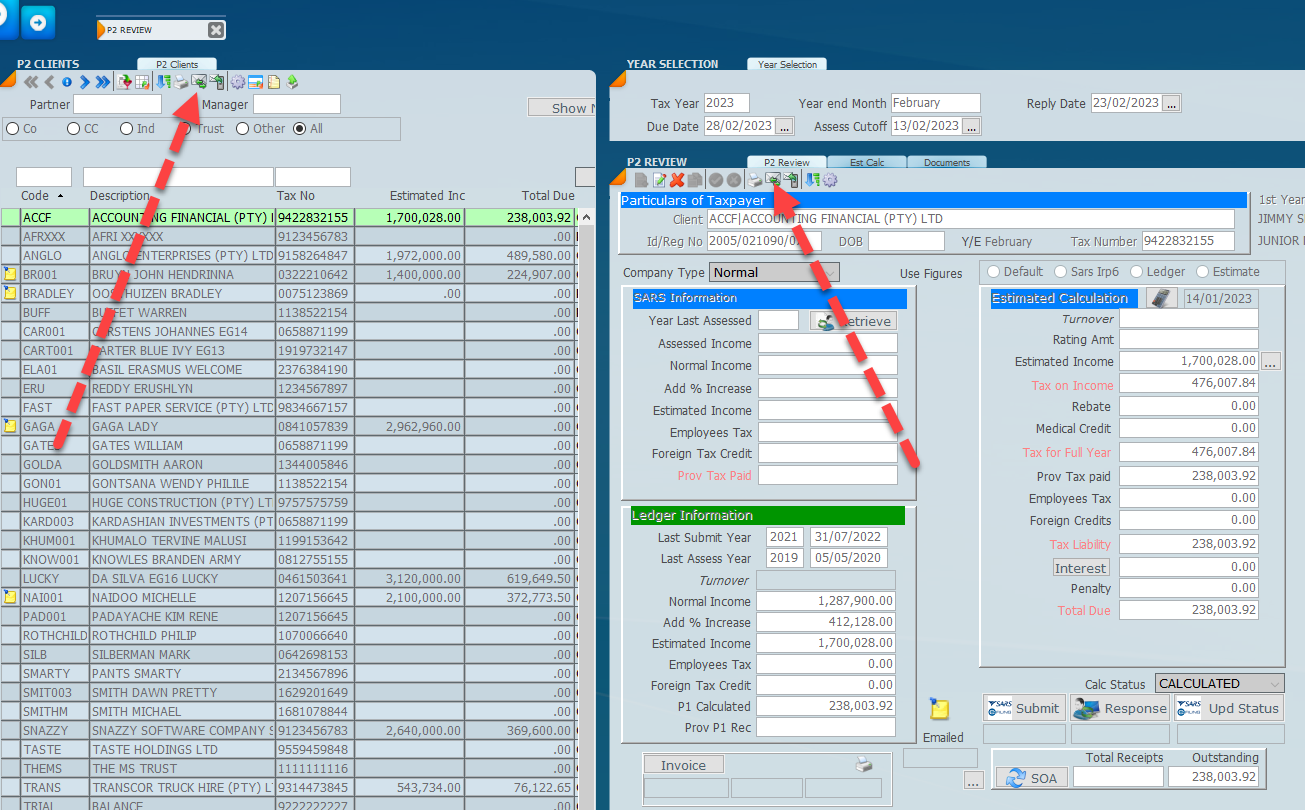1305x810 pixels.
Task: Select the Trust radio button
Action: 185,128
